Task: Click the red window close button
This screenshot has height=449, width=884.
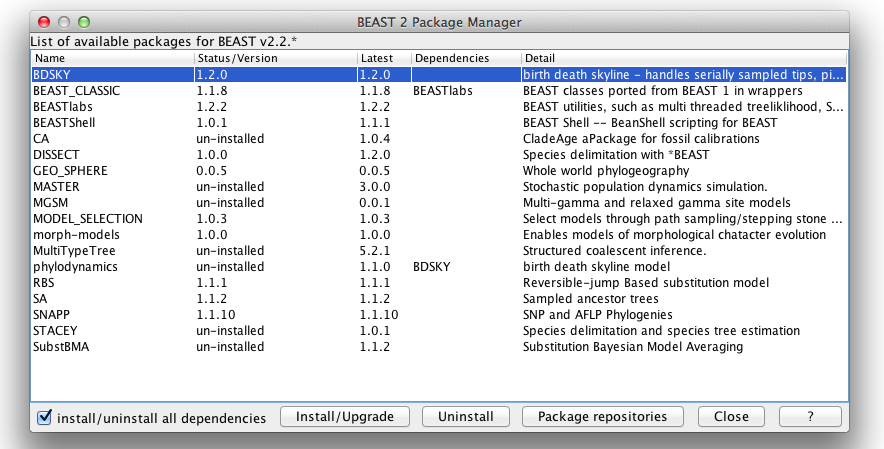Action: coord(43,22)
